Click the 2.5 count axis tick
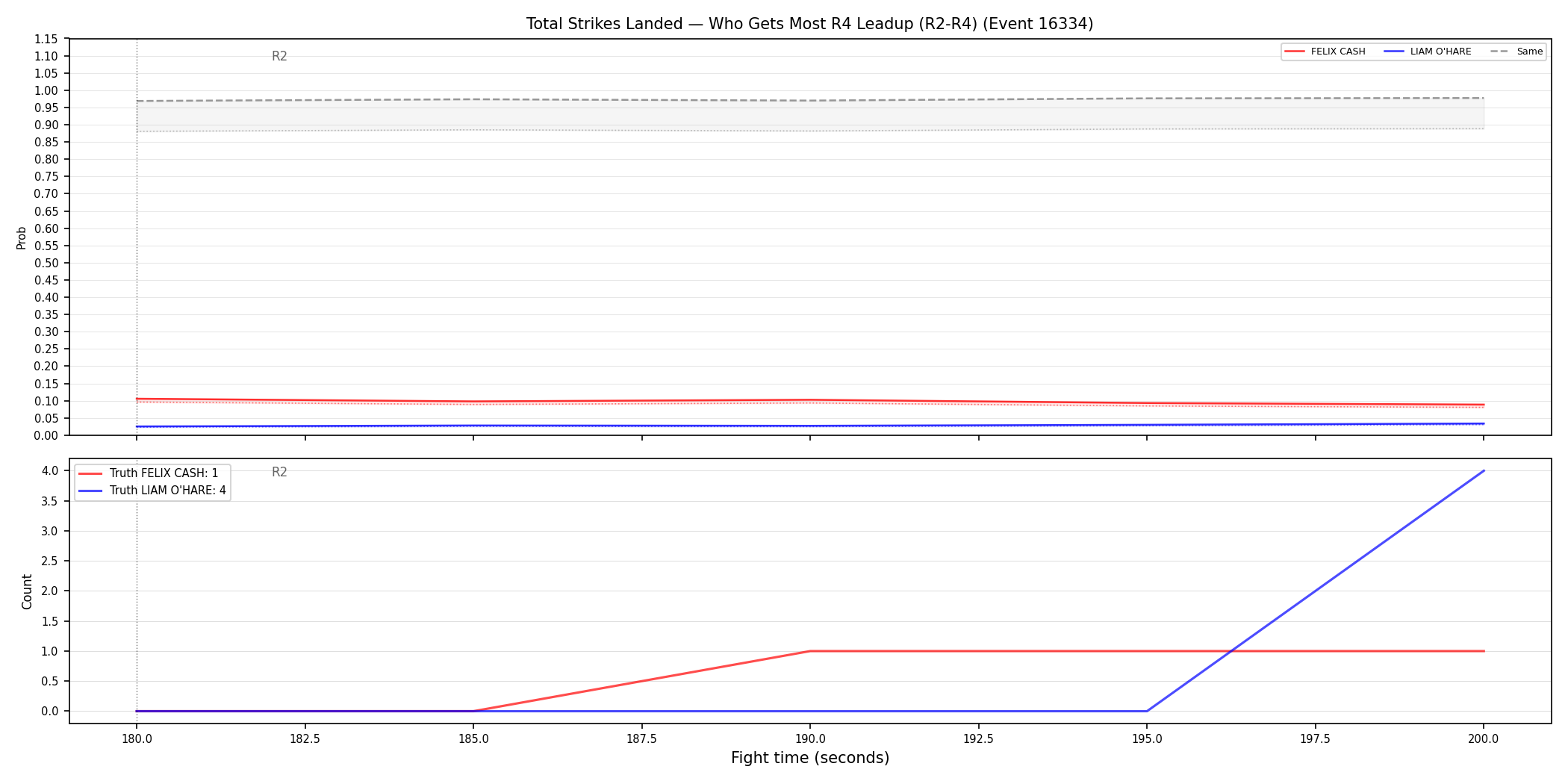The height and width of the screenshot is (784, 1568). tap(50, 561)
